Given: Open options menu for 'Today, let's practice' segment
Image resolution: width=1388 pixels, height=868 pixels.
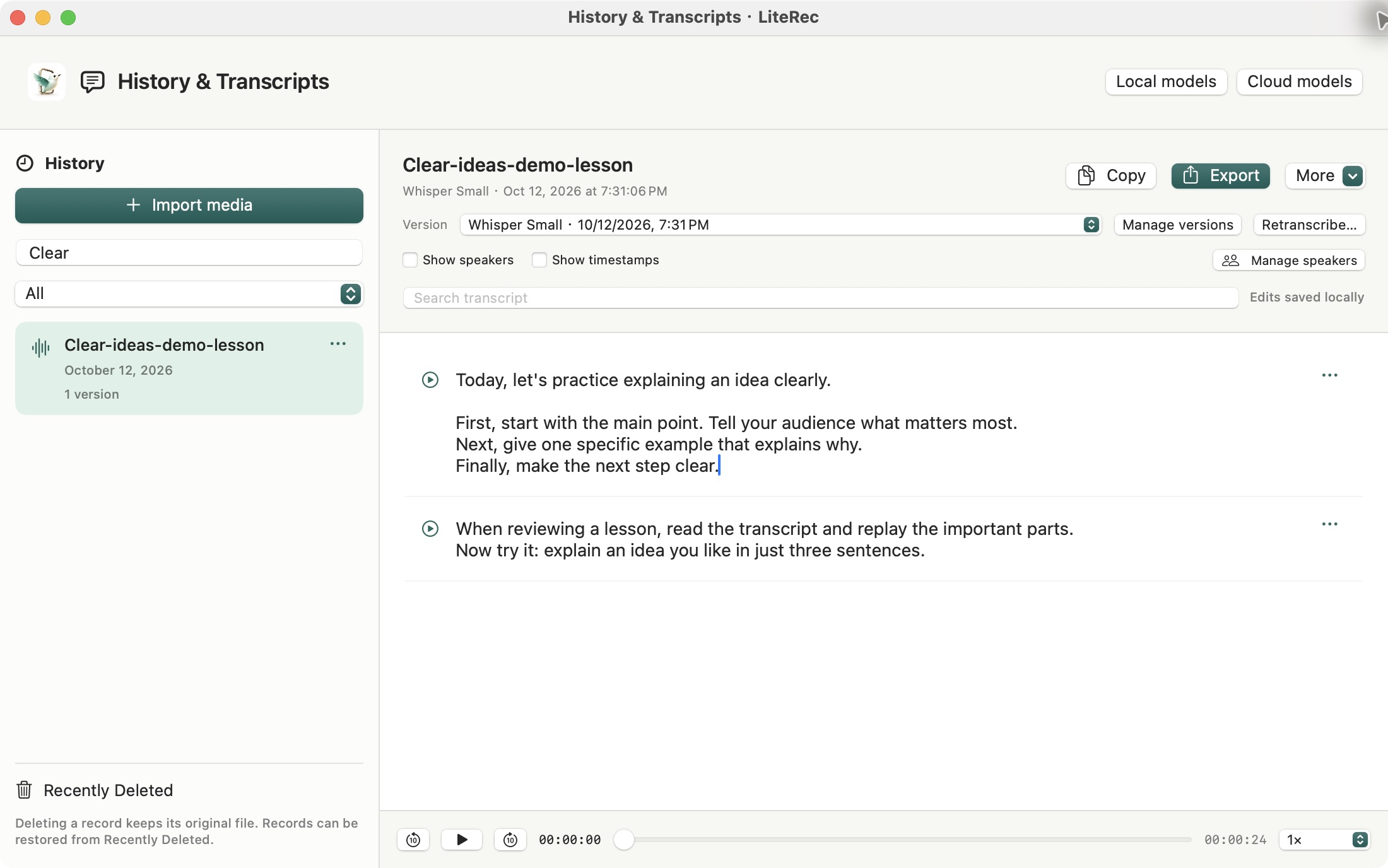Looking at the screenshot, I should click(x=1330, y=375).
